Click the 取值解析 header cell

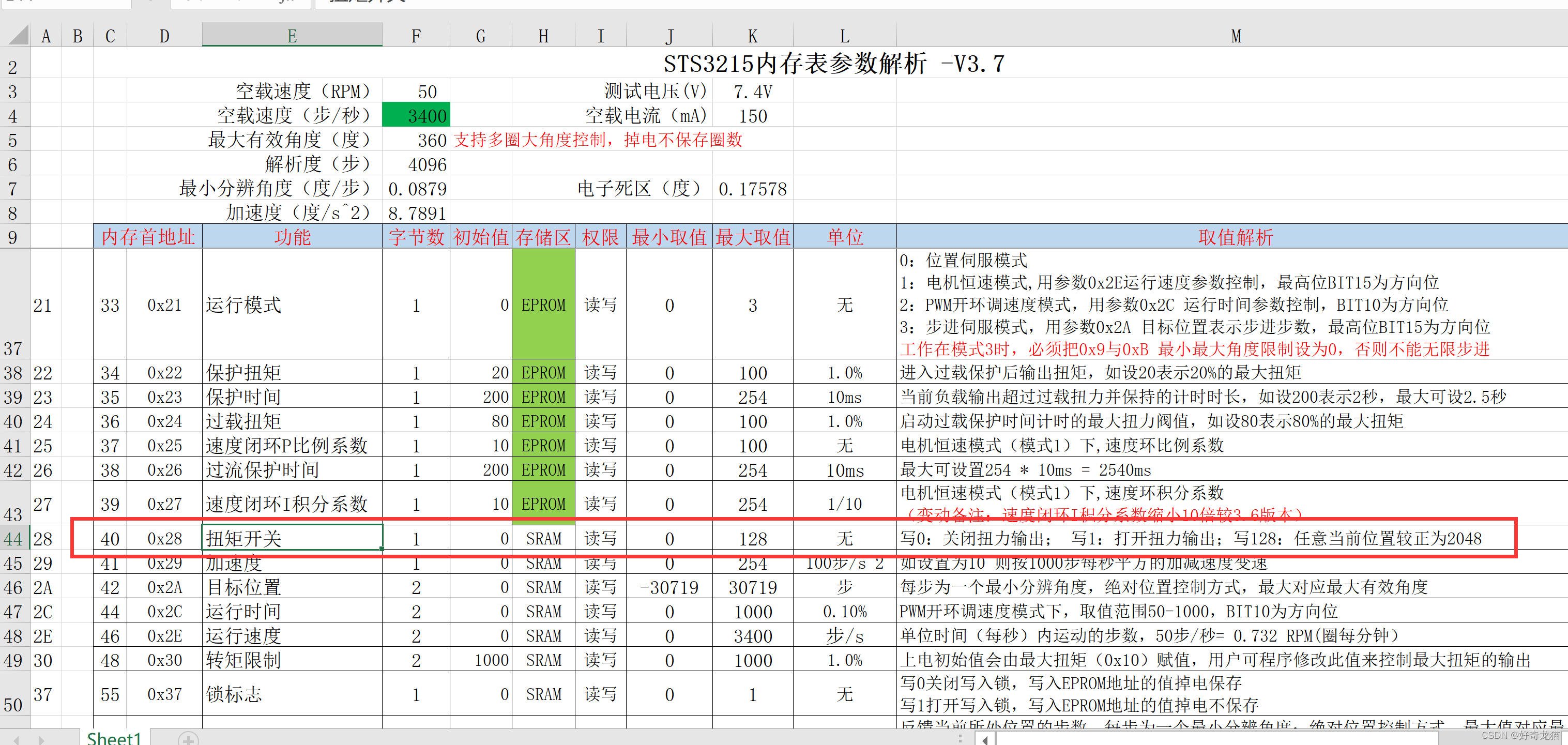[x=1235, y=237]
